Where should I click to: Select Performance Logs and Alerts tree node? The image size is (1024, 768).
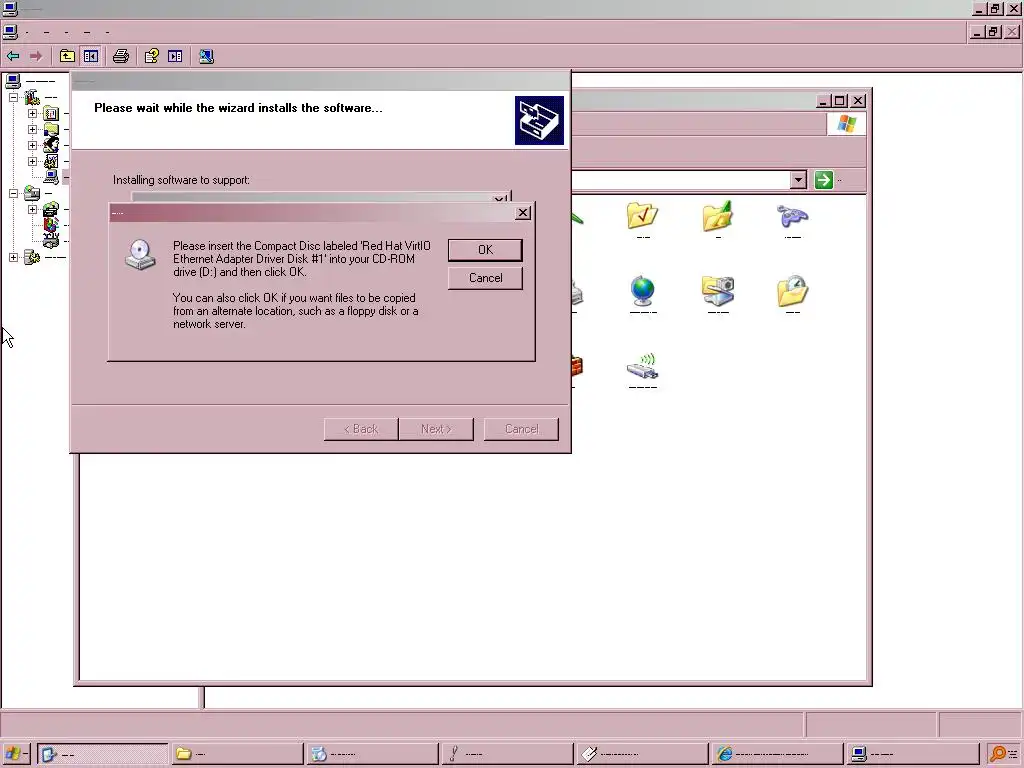click(x=55, y=161)
